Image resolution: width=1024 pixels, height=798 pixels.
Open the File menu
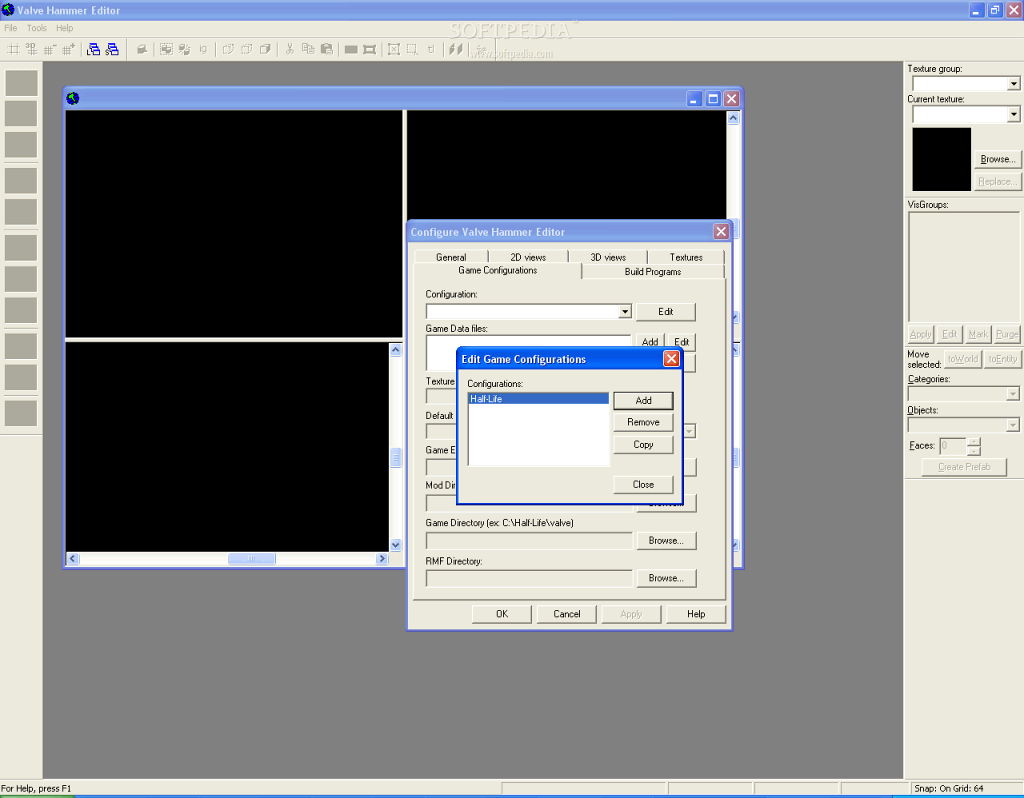click(x=10, y=28)
